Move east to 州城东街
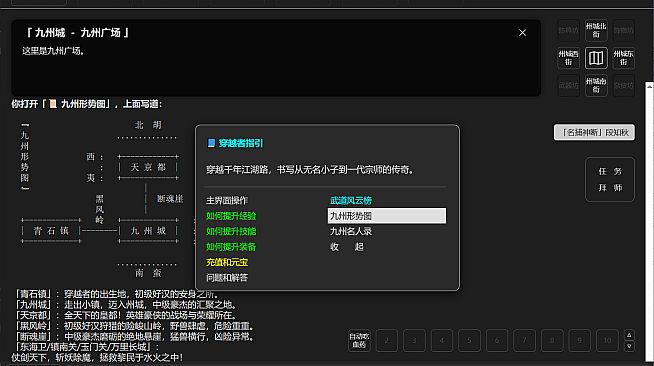 click(x=624, y=58)
